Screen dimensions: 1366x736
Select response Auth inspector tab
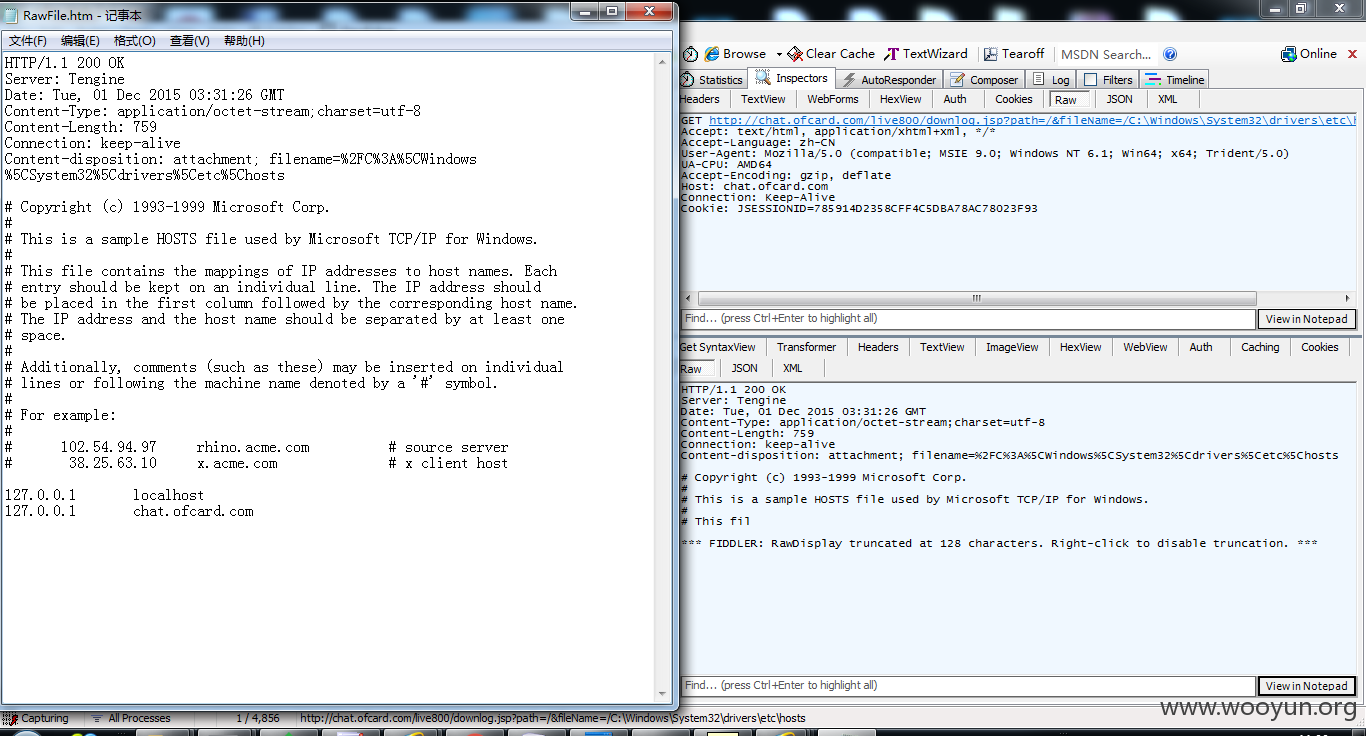click(1201, 347)
